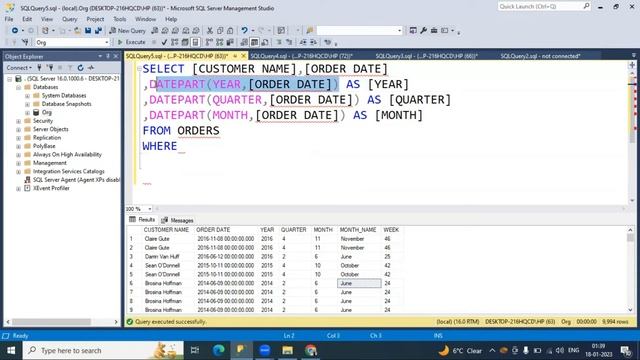Select XEvent Profiler in Object Explorer
The width and height of the screenshot is (640, 360).
[x=51, y=188]
